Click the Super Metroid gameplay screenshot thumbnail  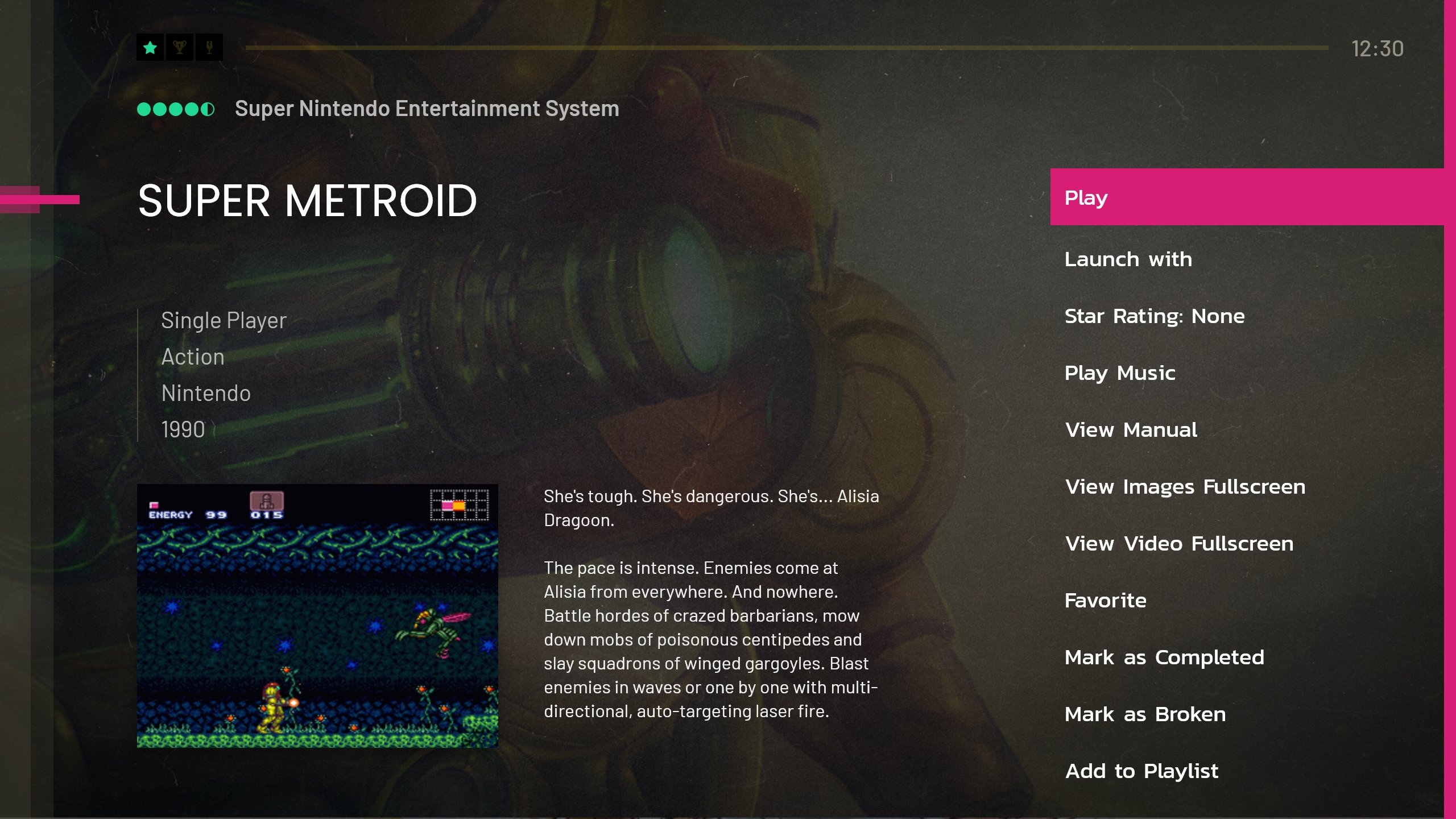pyautogui.click(x=317, y=615)
